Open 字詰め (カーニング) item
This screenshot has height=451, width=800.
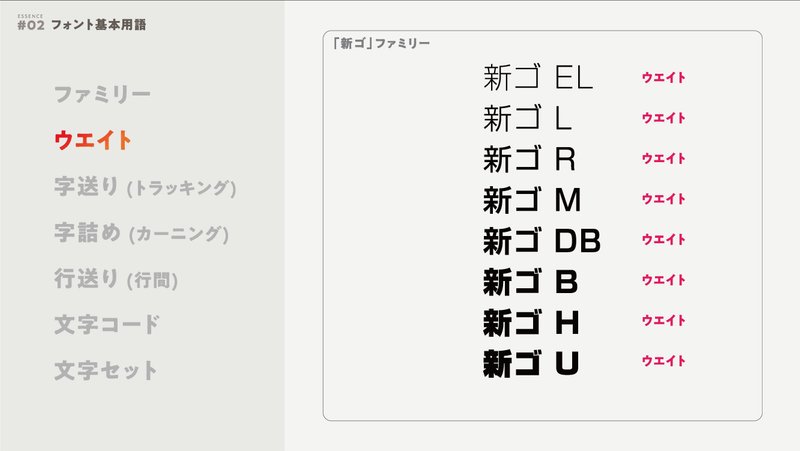(142, 233)
